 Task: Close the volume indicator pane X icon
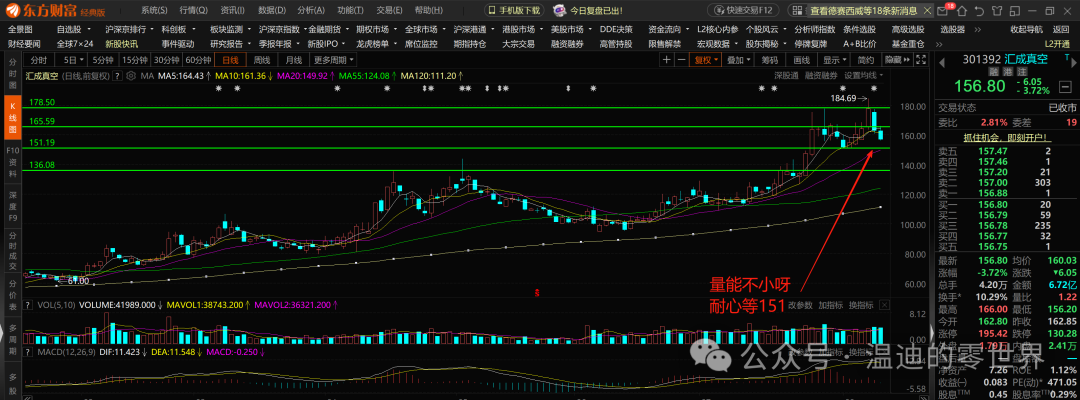[884, 305]
